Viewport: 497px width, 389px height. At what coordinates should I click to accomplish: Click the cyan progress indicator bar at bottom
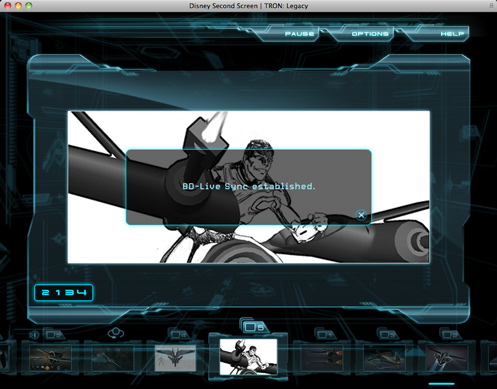(x=441, y=384)
